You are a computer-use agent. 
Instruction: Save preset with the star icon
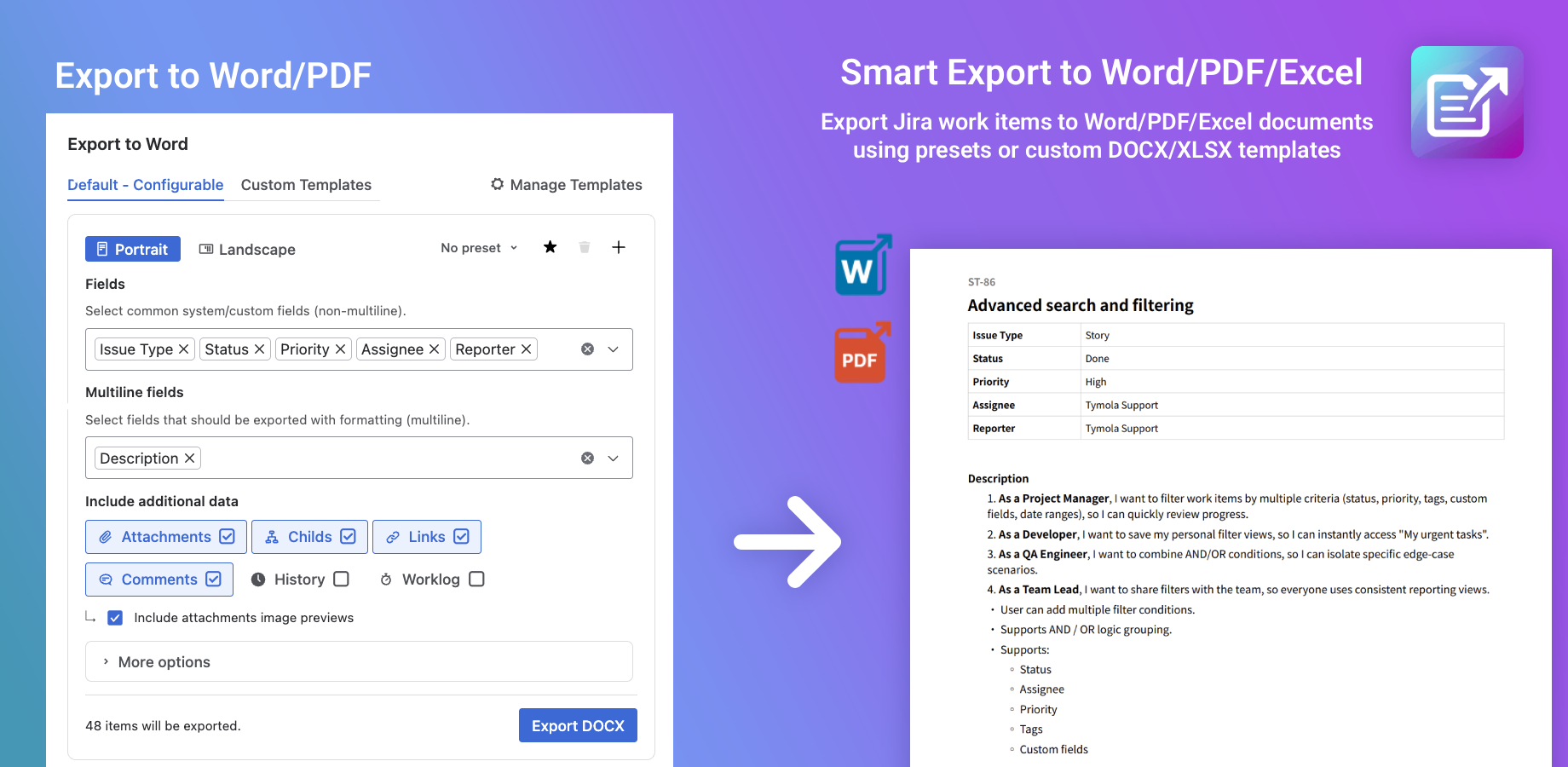[551, 247]
